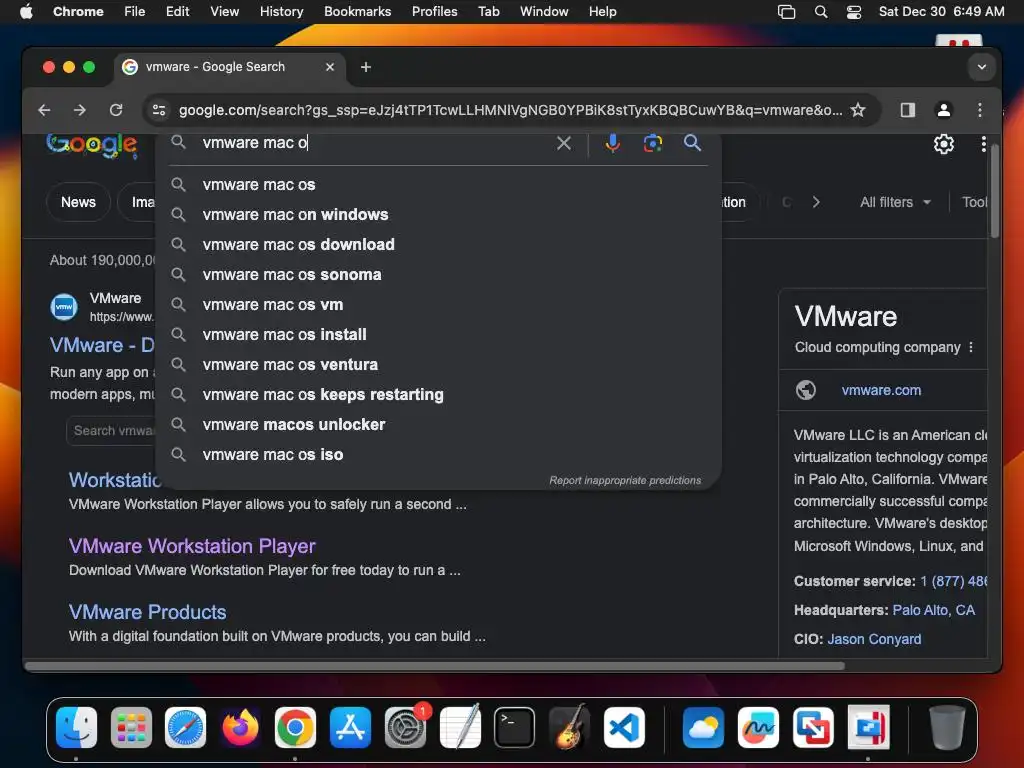Viewport: 1024px width, 768px height.
Task: Click the vertical page scrollbar
Action: pyautogui.click(x=994, y=191)
